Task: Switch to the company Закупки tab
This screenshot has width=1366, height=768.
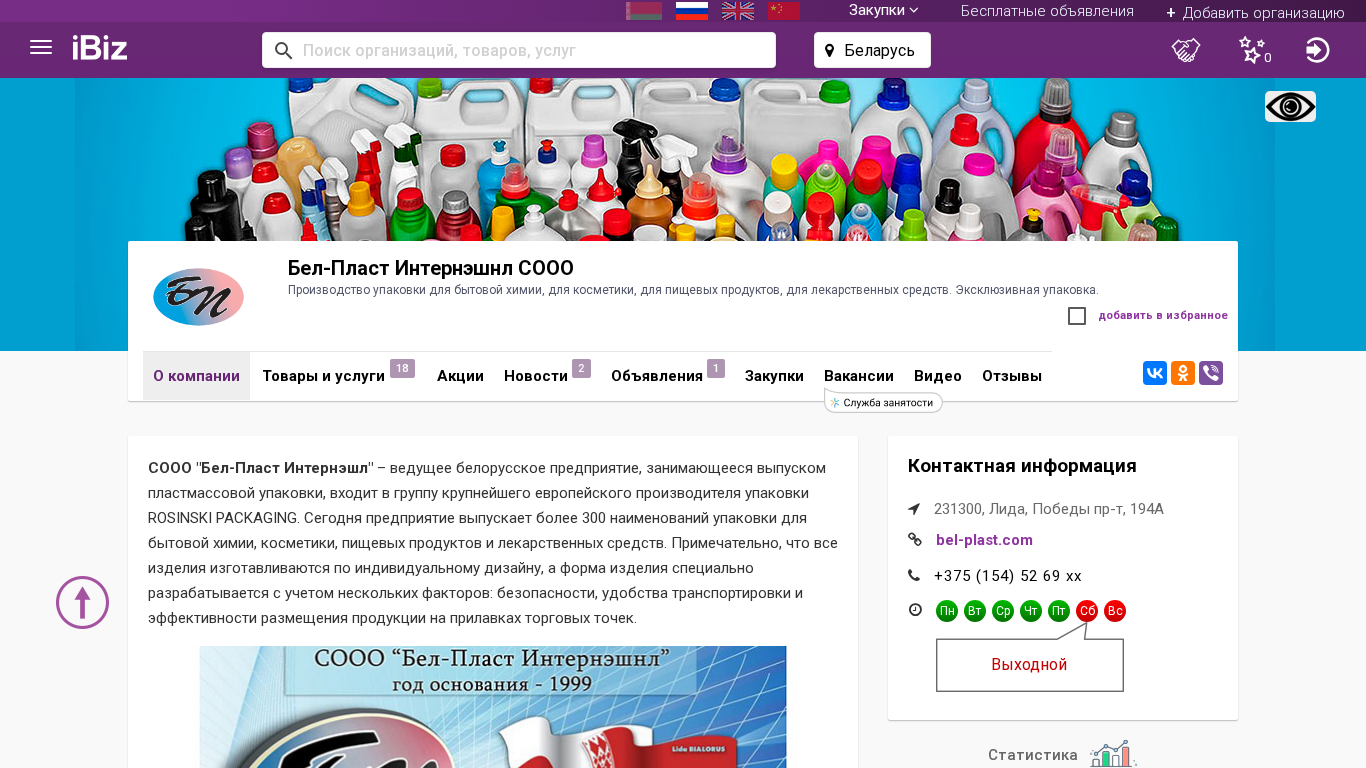Action: click(774, 376)
